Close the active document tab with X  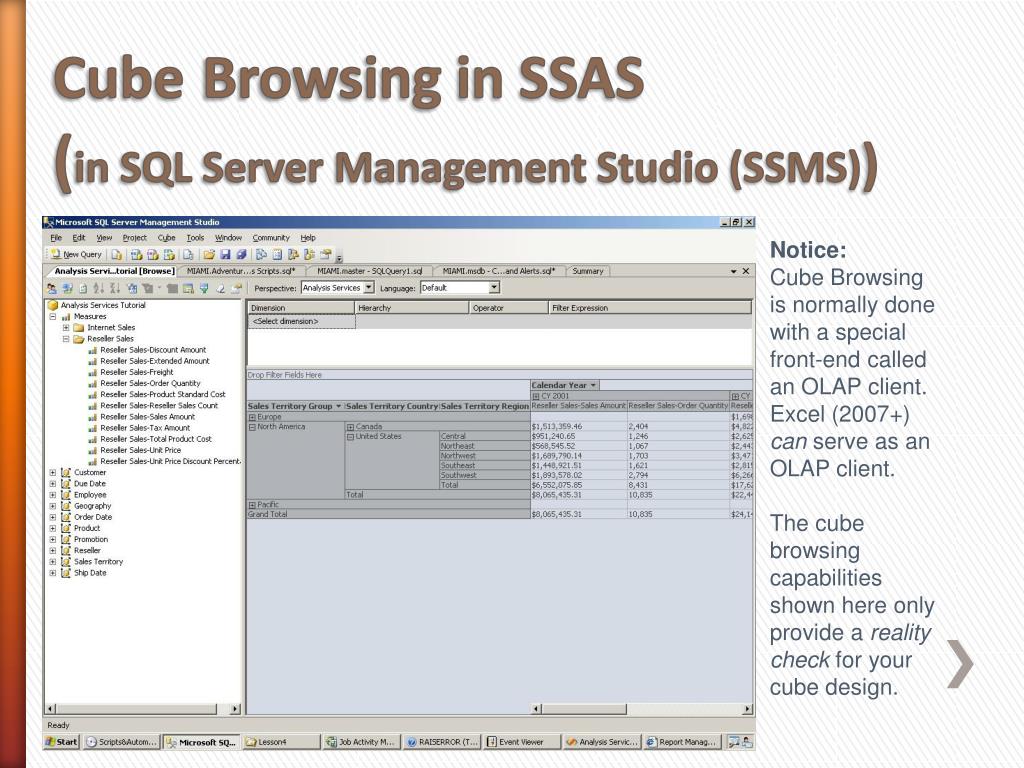746,271
